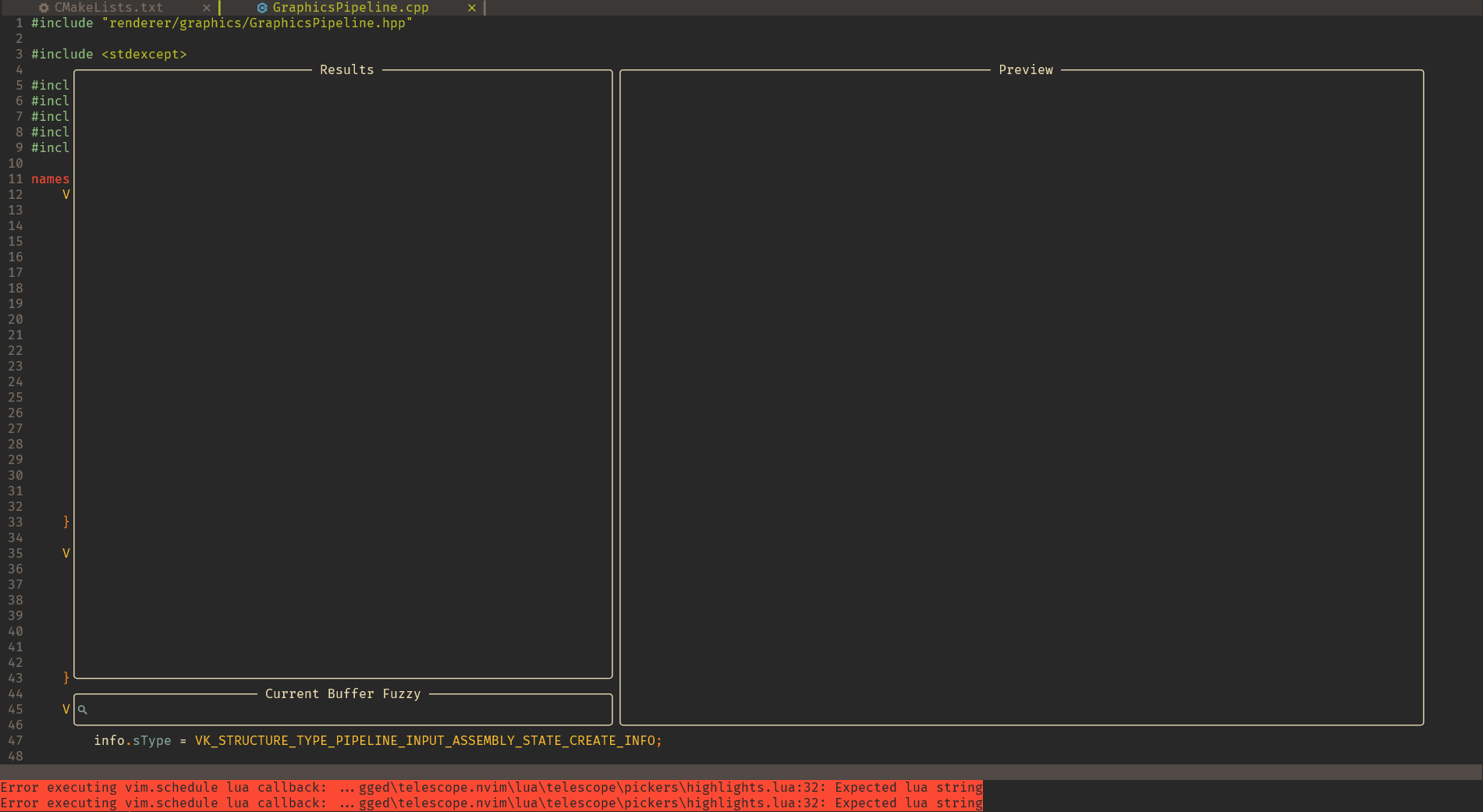This screenshot has height=812, width=1483.
Task: Click the magnifier icon in the fuzzy prompt
Action: click(83, 710)
